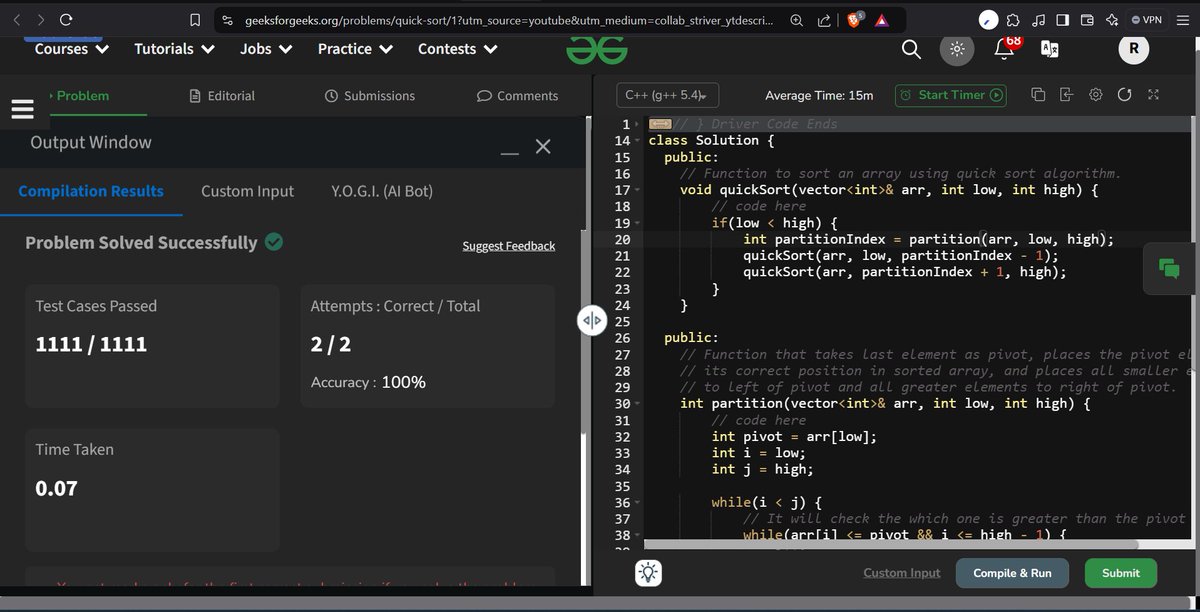
Task: Open the problem panel hamburger menu
Action: pyautogui.click(x=22, y=109)
